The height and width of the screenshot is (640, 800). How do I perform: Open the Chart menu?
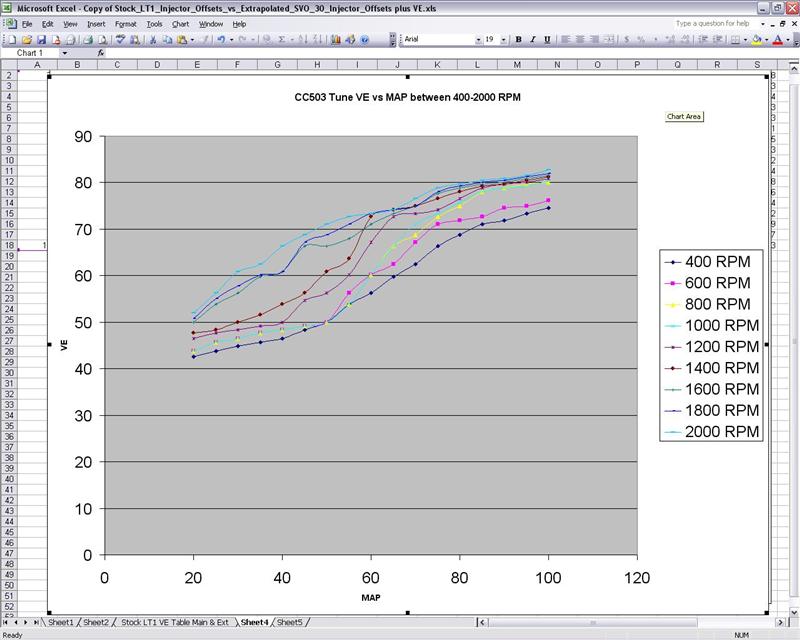click(x=180, y=23)
